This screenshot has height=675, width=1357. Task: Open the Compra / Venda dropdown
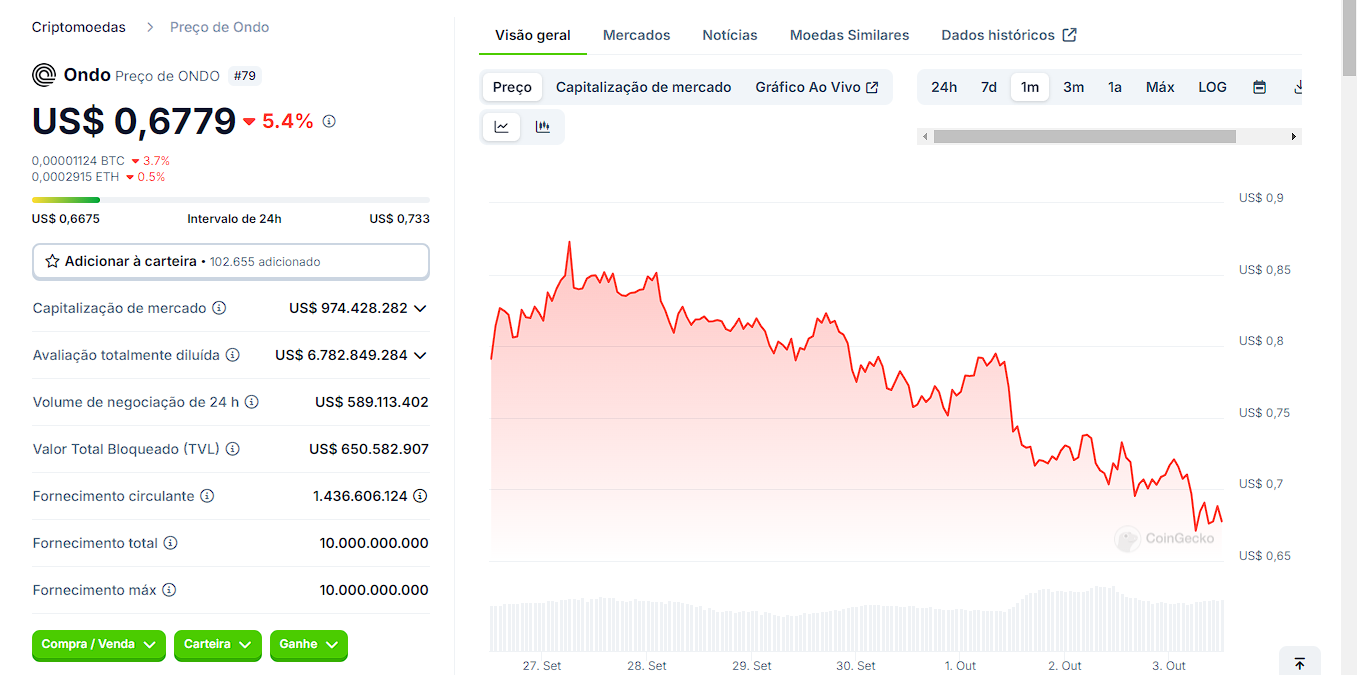pyautogui.click(x=99, y=645)
